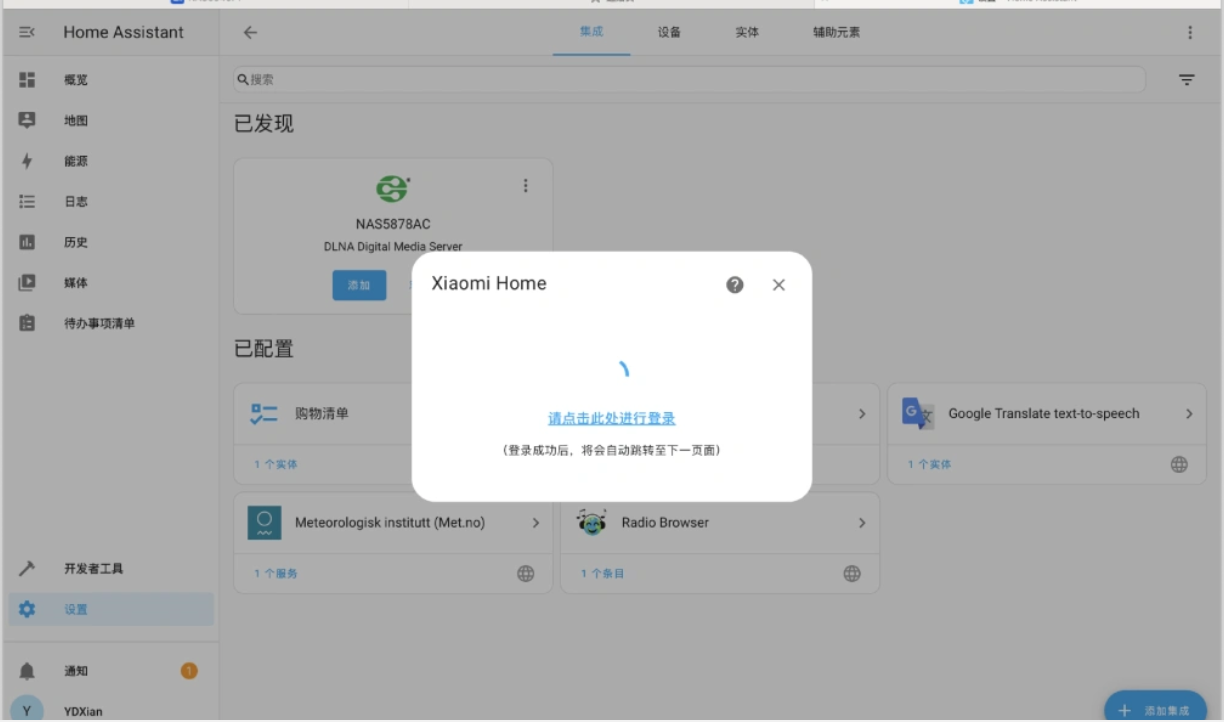Switch to the 辅助元素 helpers tab

(x=836, y=32)
